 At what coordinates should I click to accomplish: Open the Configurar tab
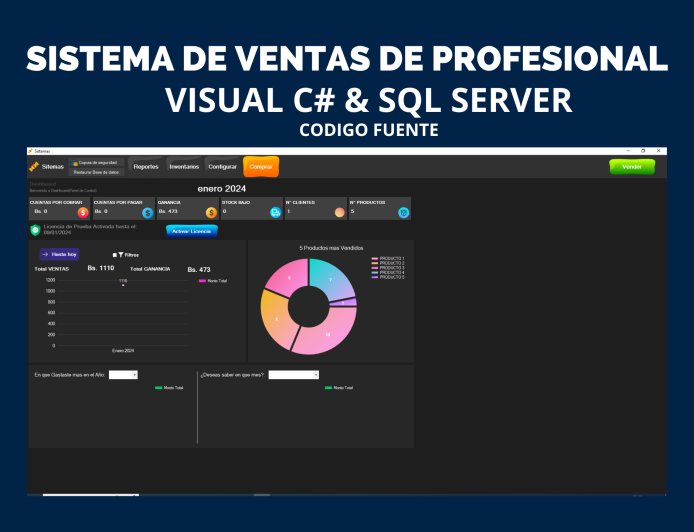(x=223, y=167)
